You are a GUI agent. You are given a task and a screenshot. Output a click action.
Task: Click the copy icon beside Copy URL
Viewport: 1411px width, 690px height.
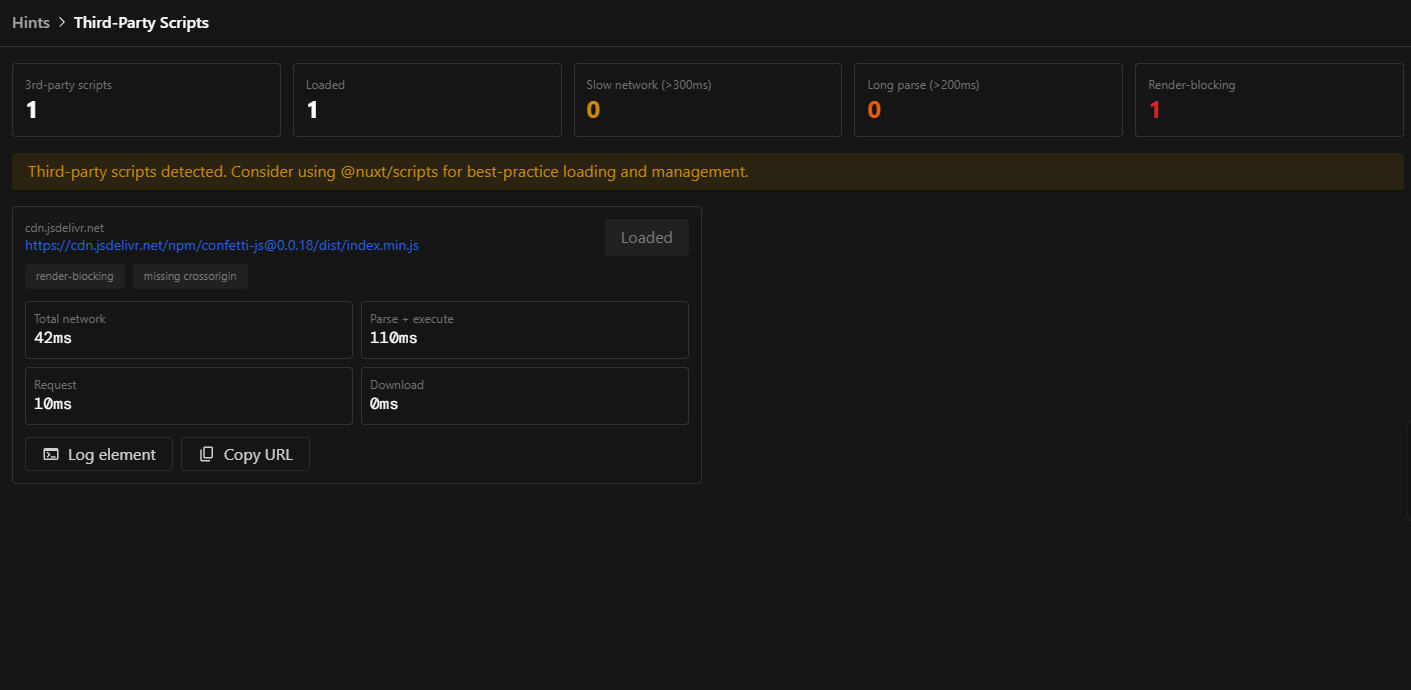click(x=207, y=454)
